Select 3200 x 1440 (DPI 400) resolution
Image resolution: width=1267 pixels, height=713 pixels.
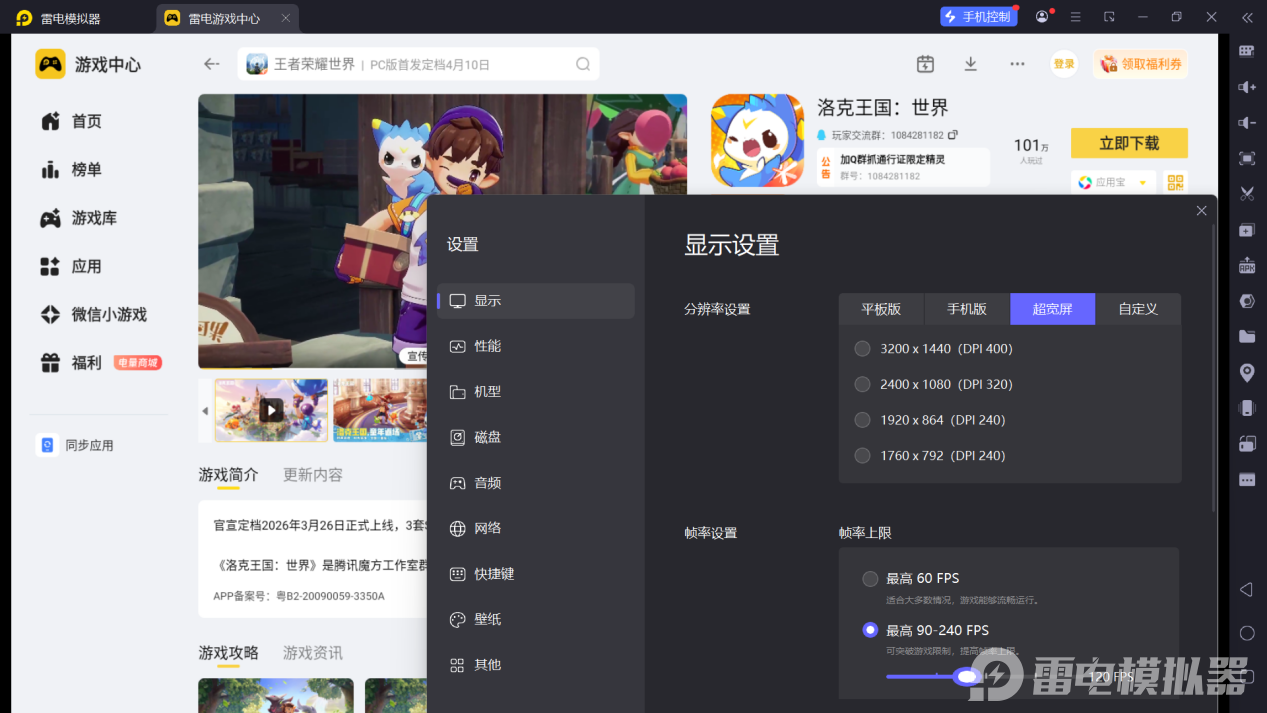(863, 349)
